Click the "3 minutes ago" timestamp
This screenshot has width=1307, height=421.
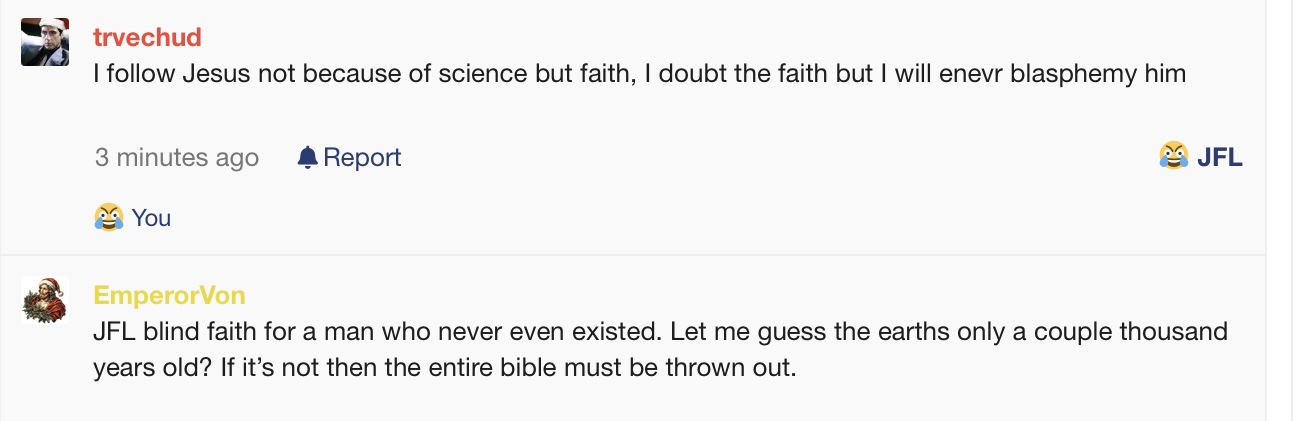click(x=177, y=157)
